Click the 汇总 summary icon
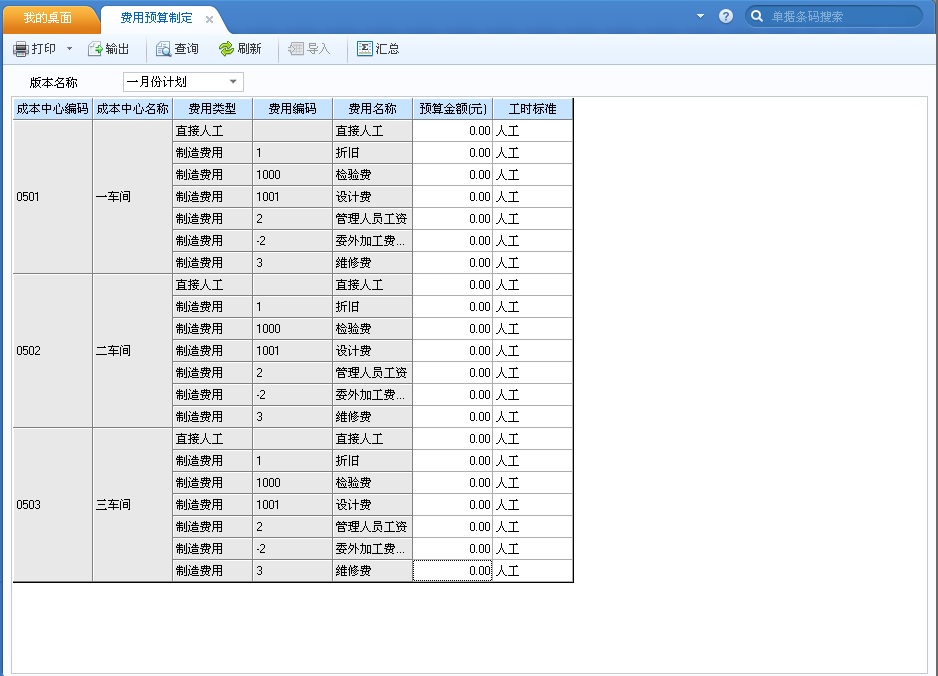Screen dimensions: 938x676 pyautogui.click(x=364, y=49)
